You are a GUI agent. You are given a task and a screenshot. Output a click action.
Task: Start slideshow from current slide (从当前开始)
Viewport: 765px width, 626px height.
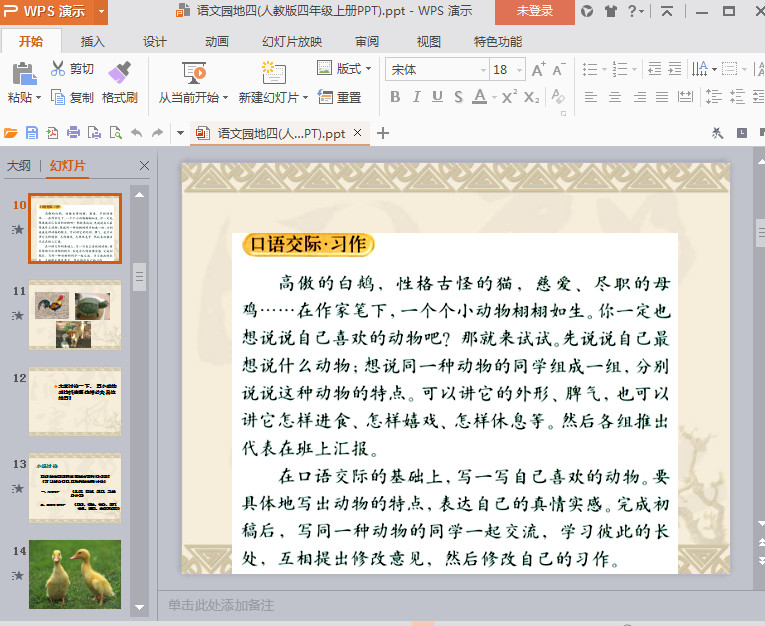click(x=194, y=72)
